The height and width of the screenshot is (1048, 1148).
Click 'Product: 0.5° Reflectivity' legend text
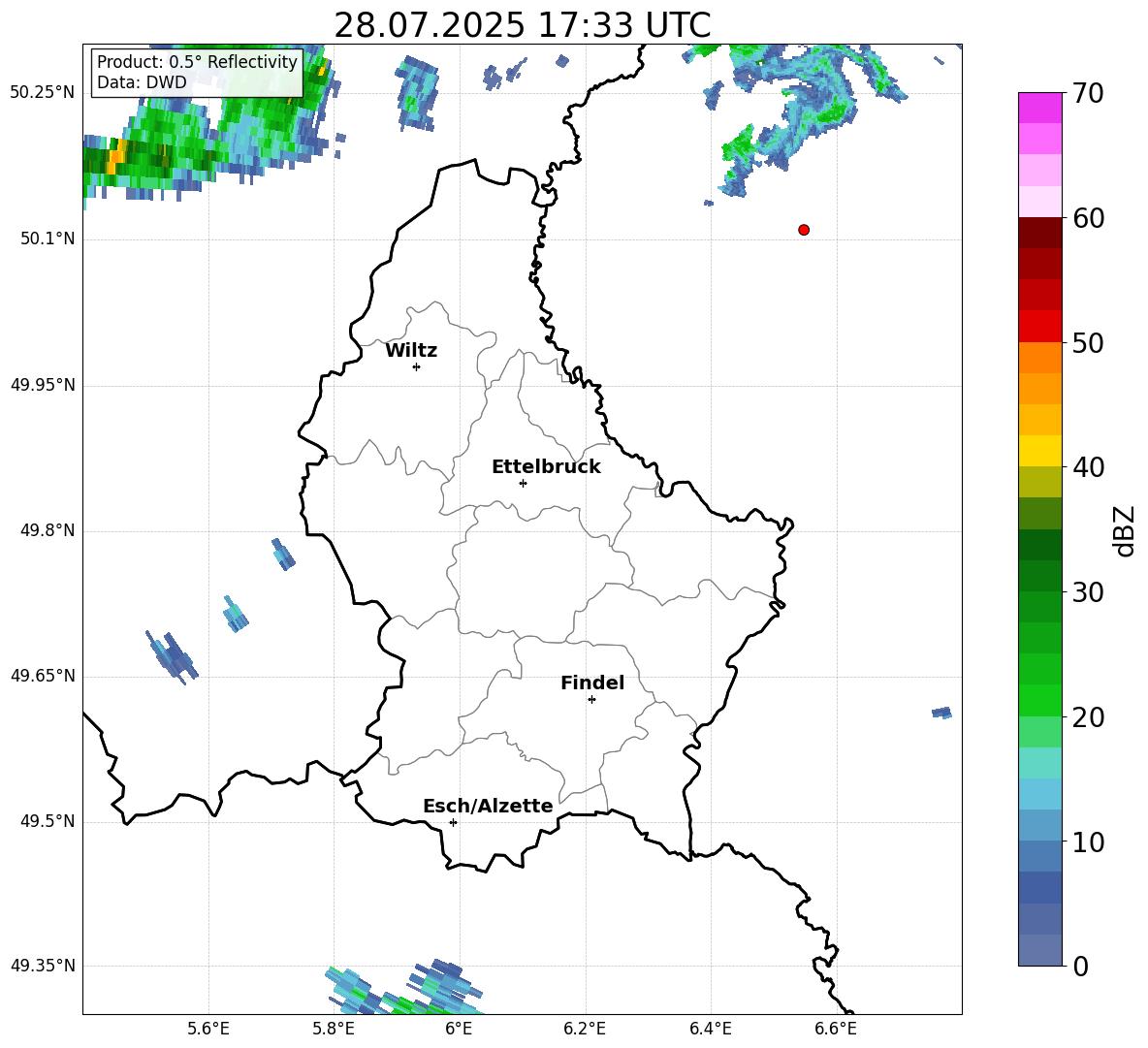coord(197,62)
